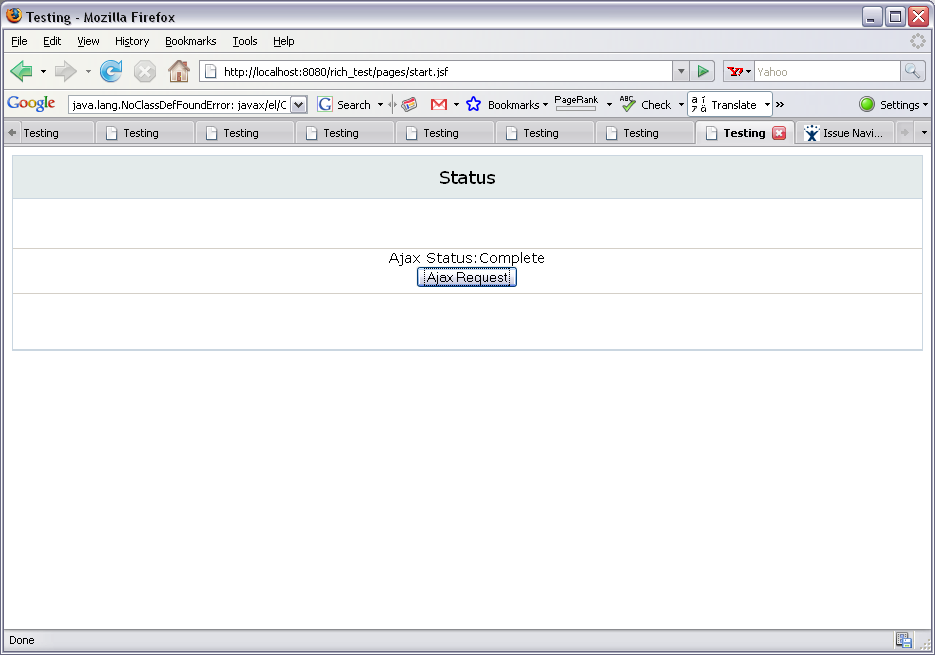Click the Yahoo search input field

point(827,72)
